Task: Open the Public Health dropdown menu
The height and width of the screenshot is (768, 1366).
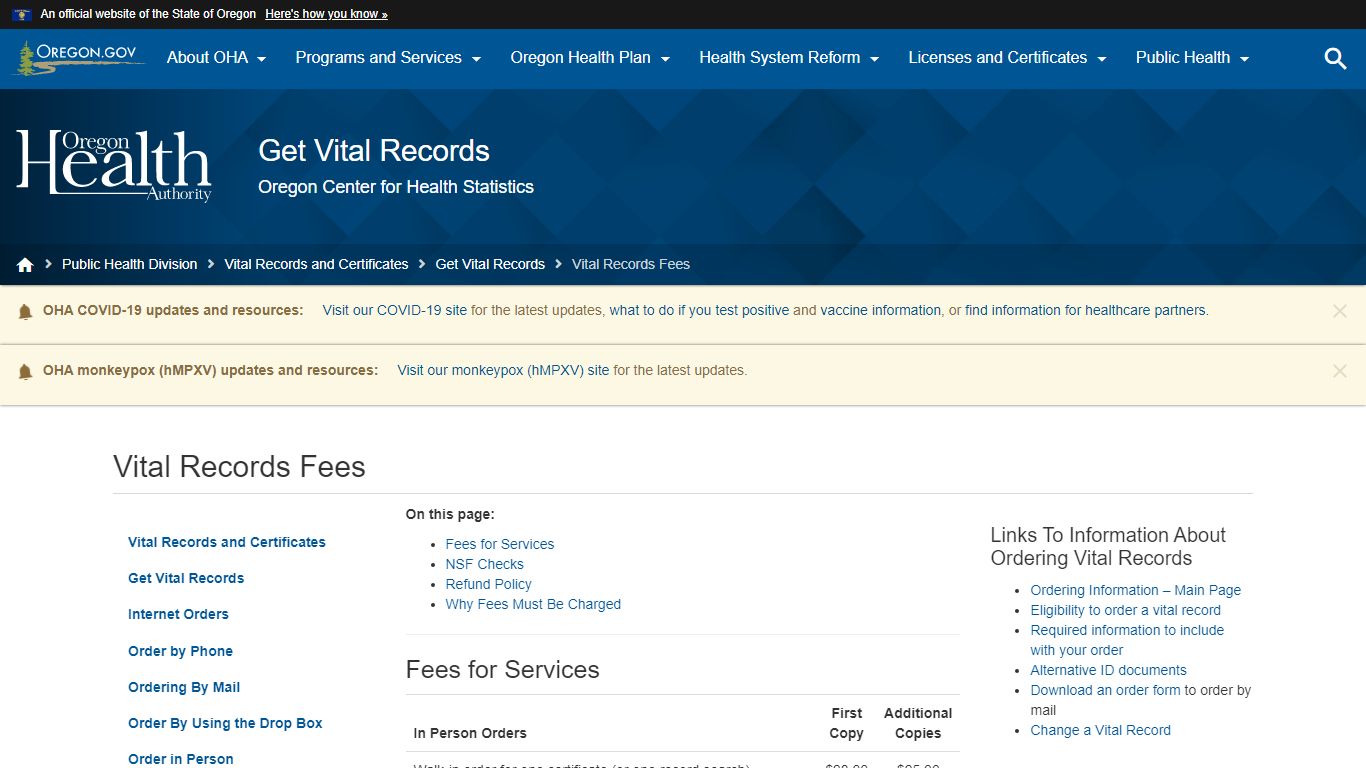Action: [x=1192, y=58]
